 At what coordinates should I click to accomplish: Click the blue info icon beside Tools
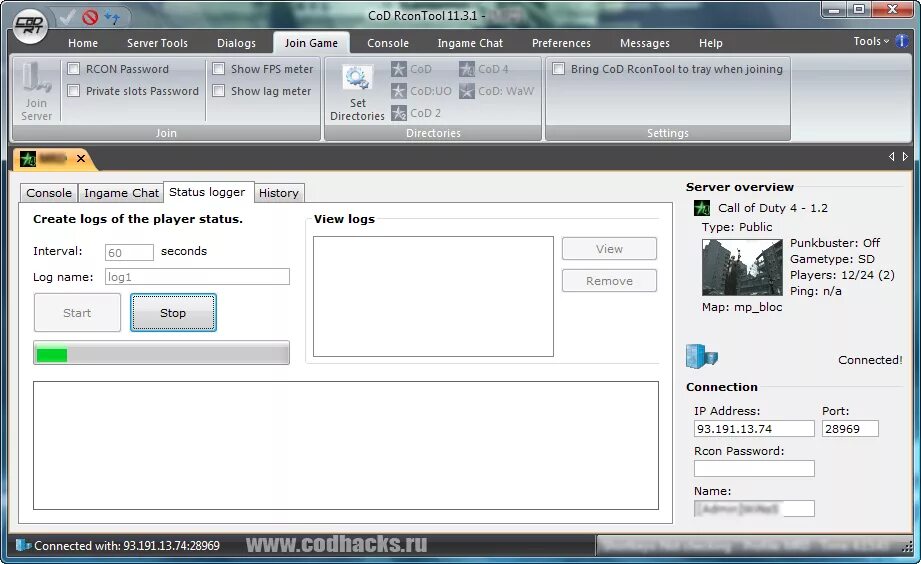(x=902, y=41)
